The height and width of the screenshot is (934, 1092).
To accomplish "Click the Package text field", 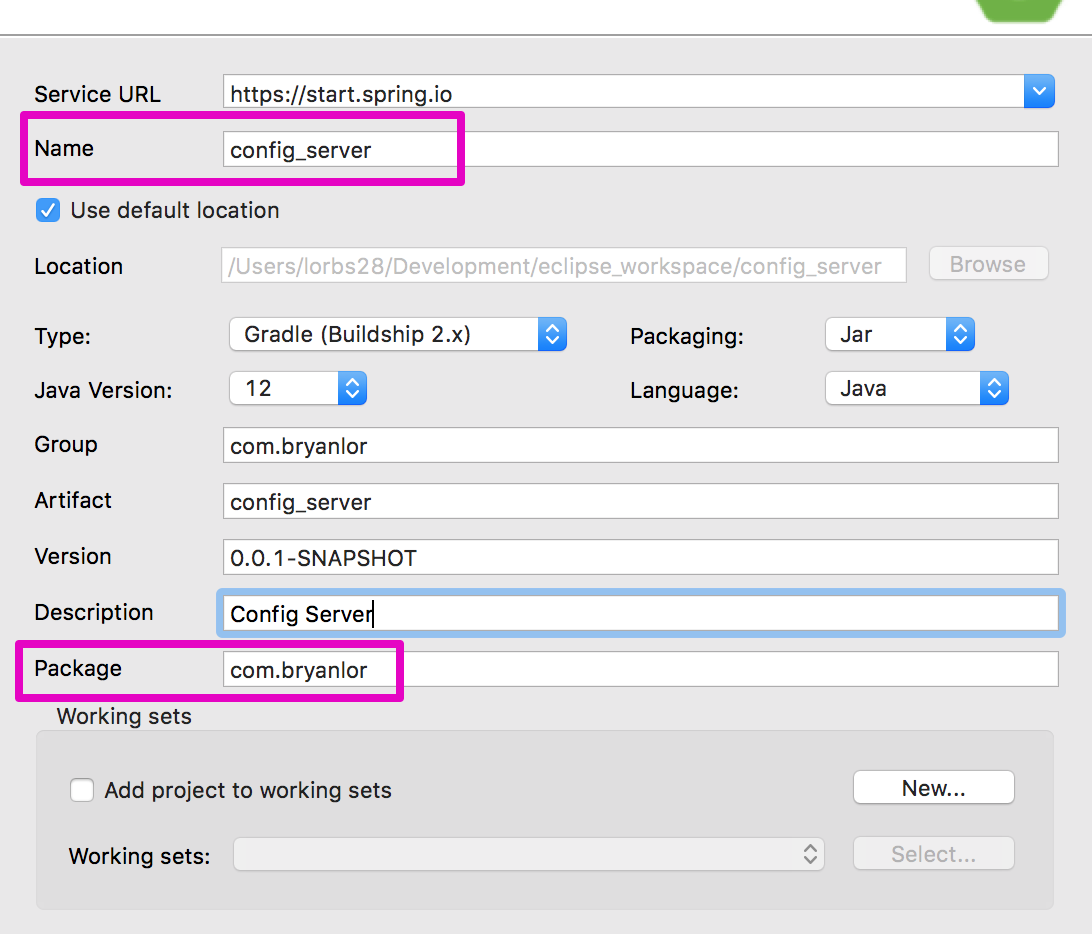I will 640,670.
